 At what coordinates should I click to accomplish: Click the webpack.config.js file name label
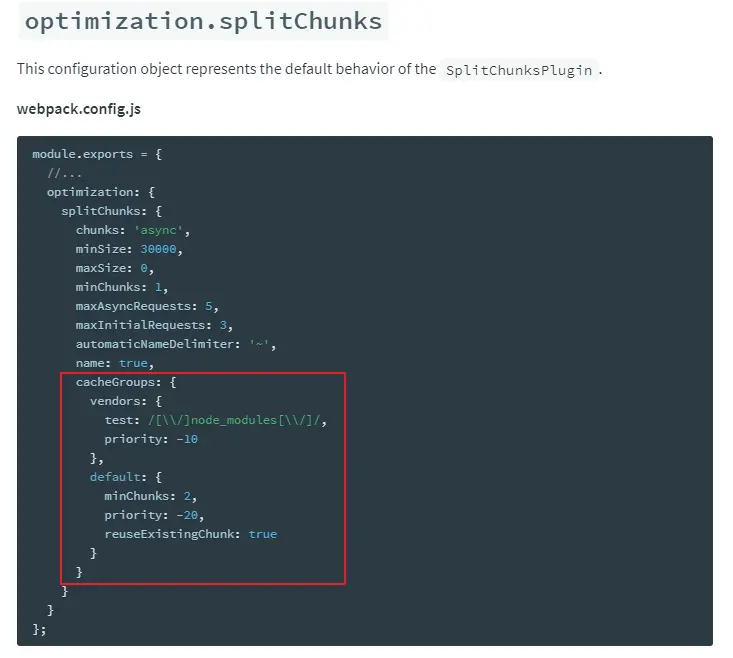[x=79, y=109]
